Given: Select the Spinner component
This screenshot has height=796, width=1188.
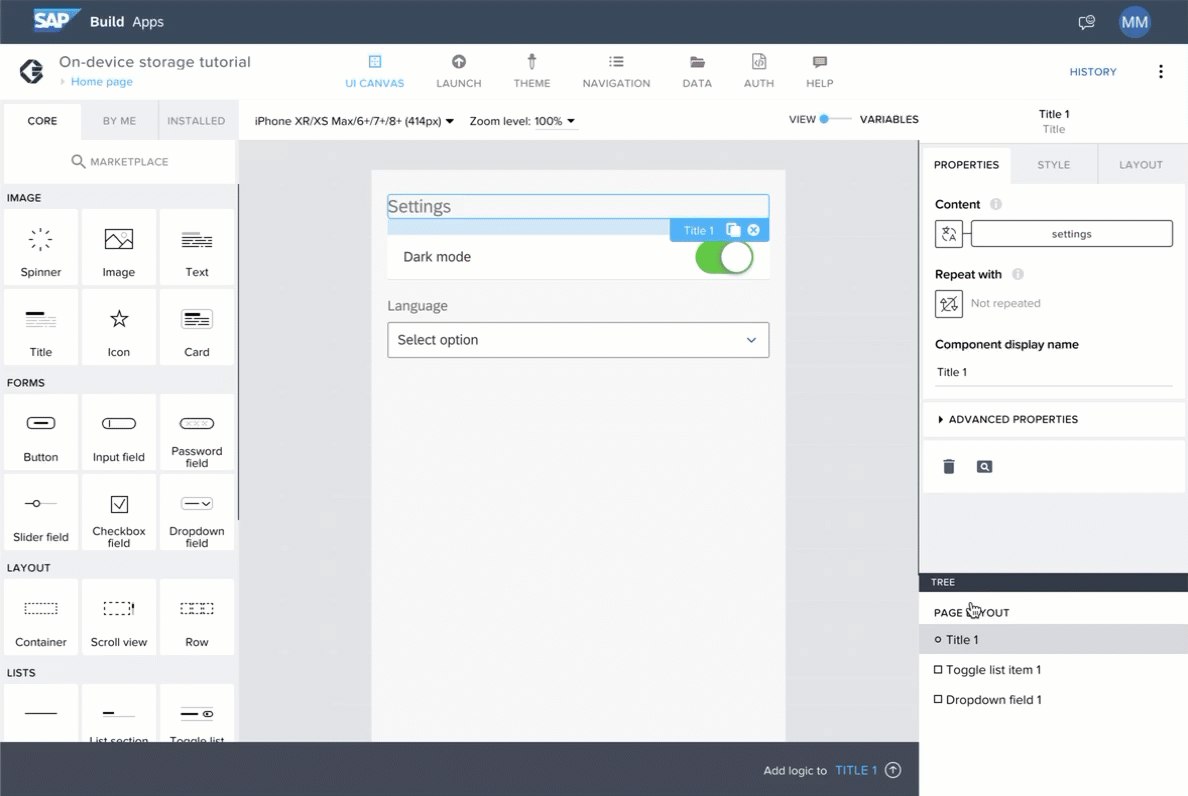Looking at the screenshot, I should (41, 248).
